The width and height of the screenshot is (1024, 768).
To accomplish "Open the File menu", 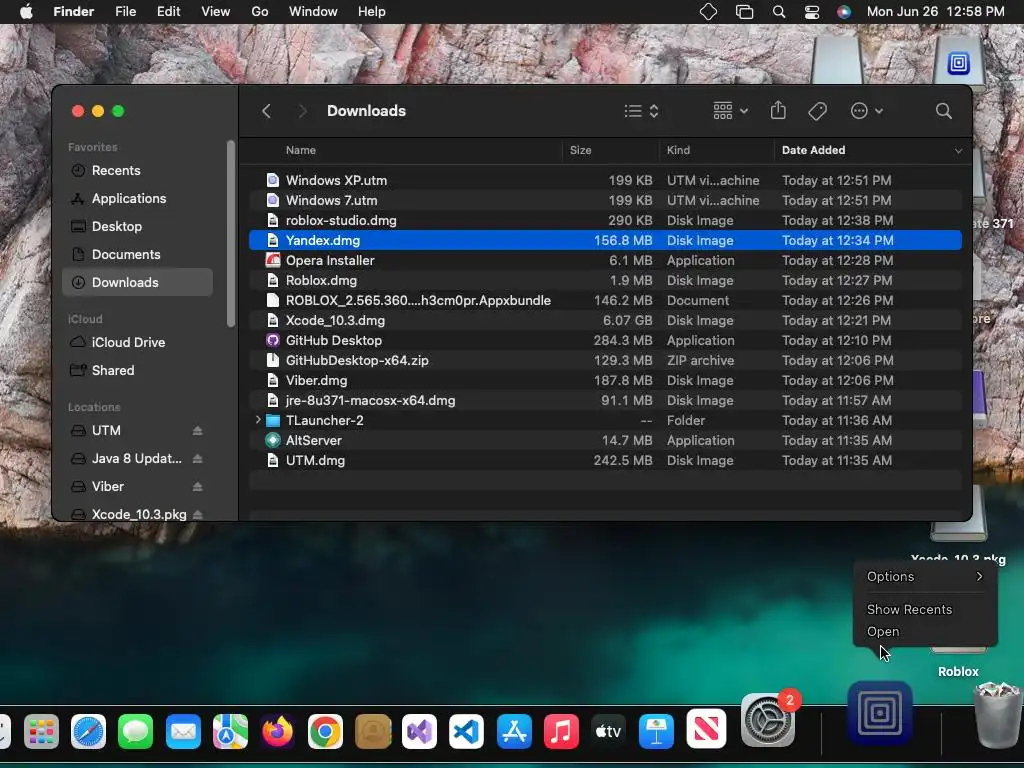I will (x=125, y=12).
